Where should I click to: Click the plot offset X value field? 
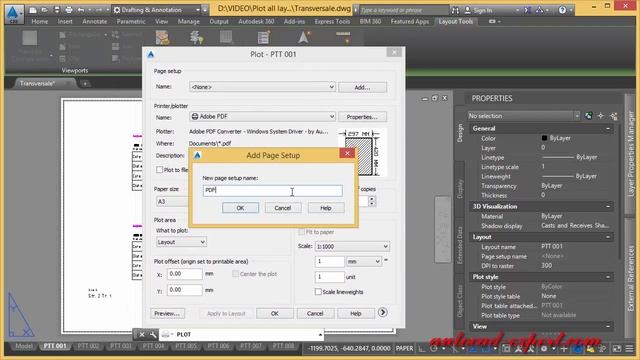tap(184, 274)
